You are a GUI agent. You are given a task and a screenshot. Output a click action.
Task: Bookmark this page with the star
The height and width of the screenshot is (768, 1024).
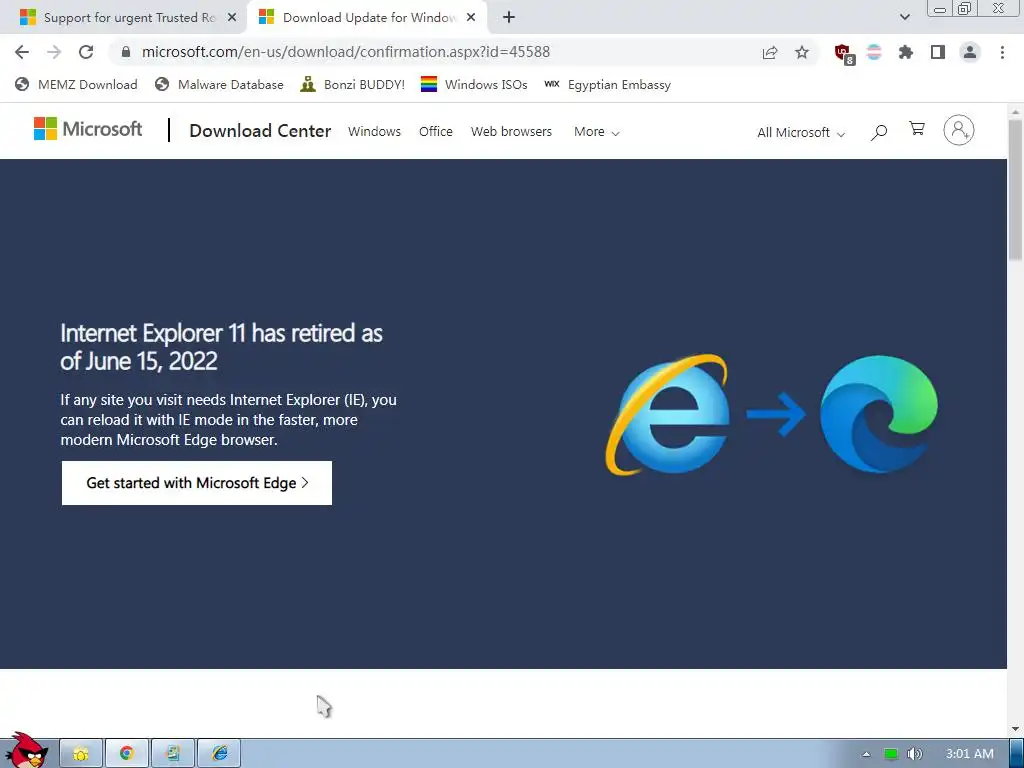click(802, 52)
